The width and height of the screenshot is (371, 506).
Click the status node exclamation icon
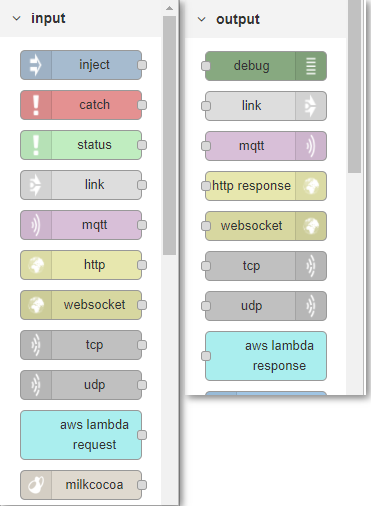coord(36,145)
